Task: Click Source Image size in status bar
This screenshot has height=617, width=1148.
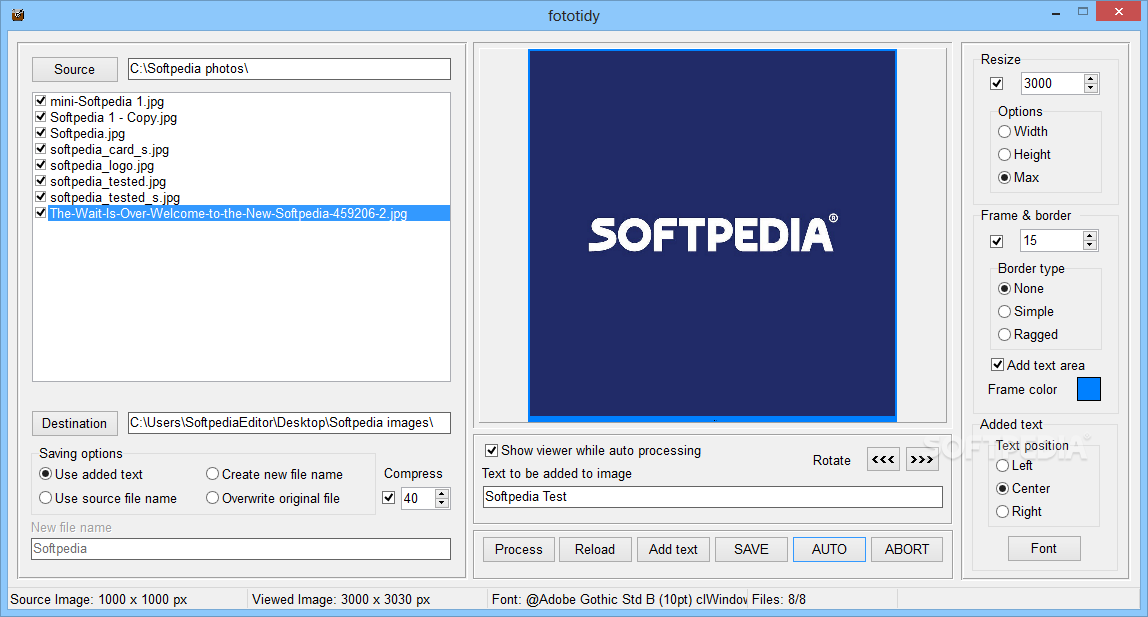Action: pyautogui.click(x=99, y=599)
